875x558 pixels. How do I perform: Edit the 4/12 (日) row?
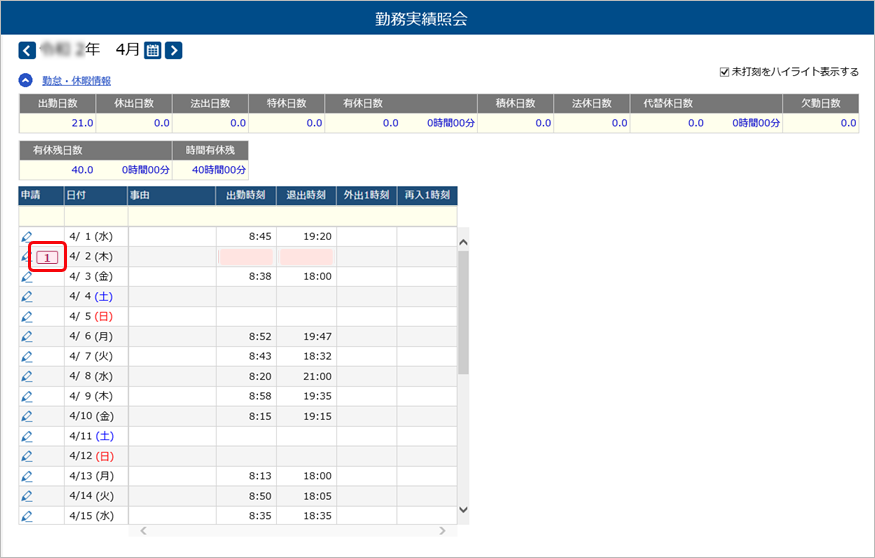point(26,456)
